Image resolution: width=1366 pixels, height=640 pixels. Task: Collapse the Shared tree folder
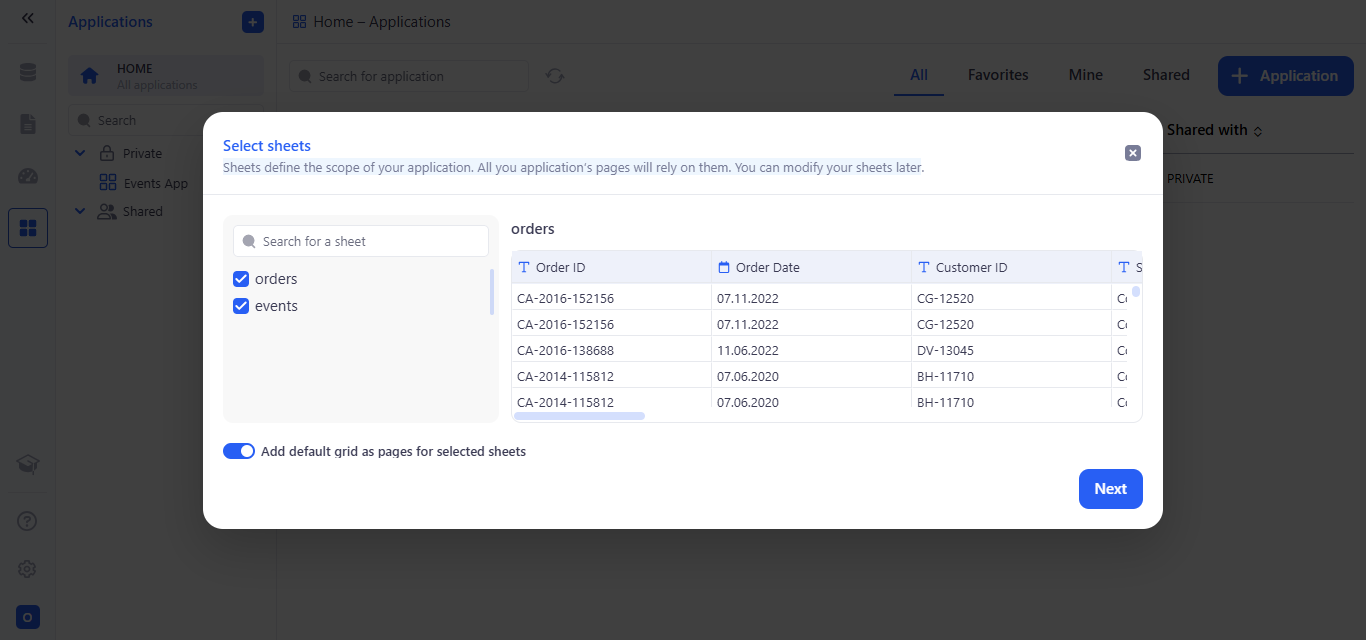[x=81, y=211]
